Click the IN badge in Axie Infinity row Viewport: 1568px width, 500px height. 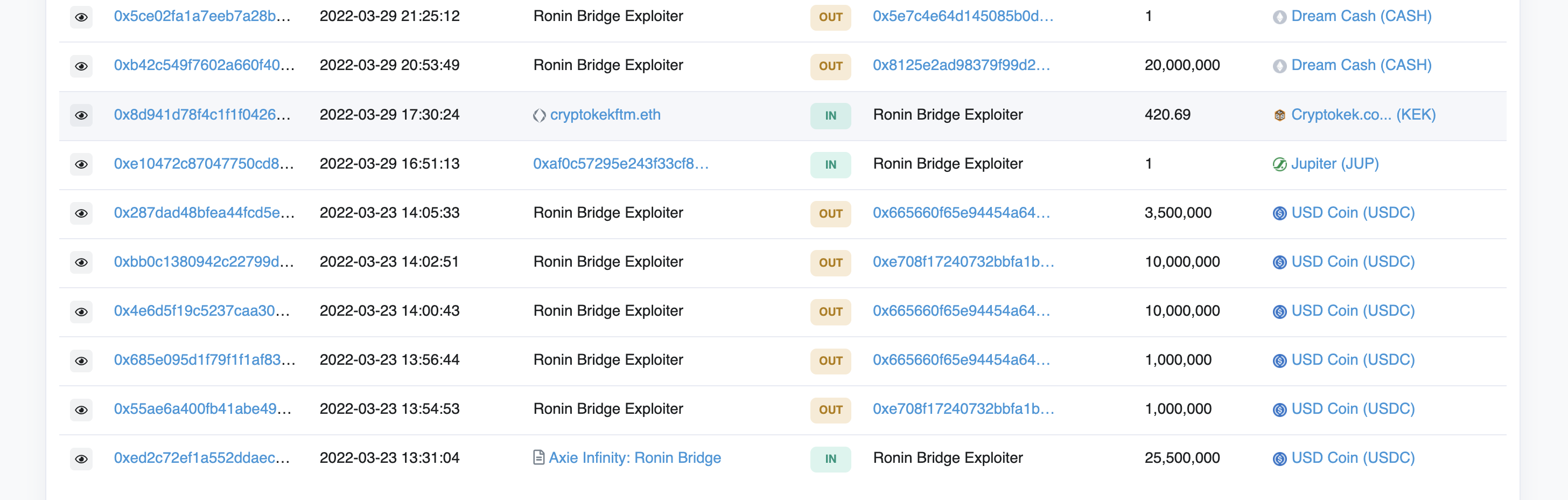point(830,459)
